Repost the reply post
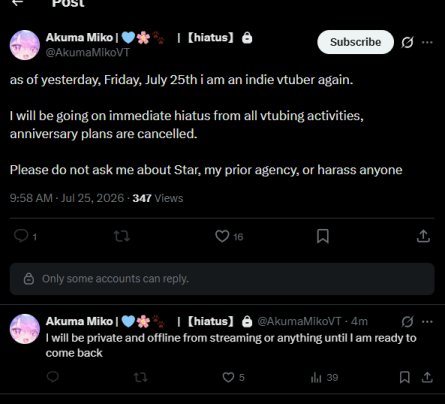Screen dimensions: 445x404 point(140,377)
